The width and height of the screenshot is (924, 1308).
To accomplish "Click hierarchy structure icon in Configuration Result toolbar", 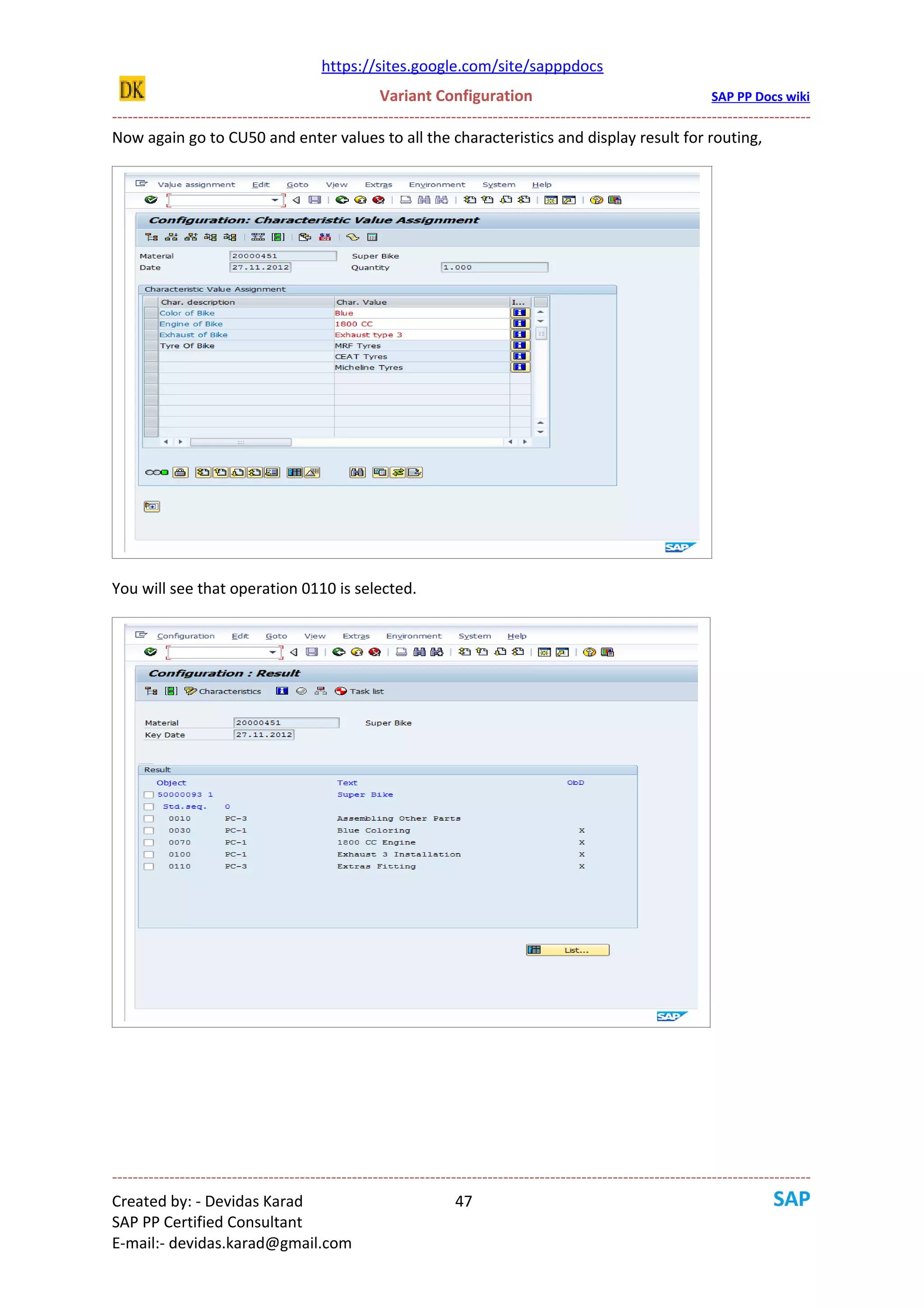I will (321, 691).
